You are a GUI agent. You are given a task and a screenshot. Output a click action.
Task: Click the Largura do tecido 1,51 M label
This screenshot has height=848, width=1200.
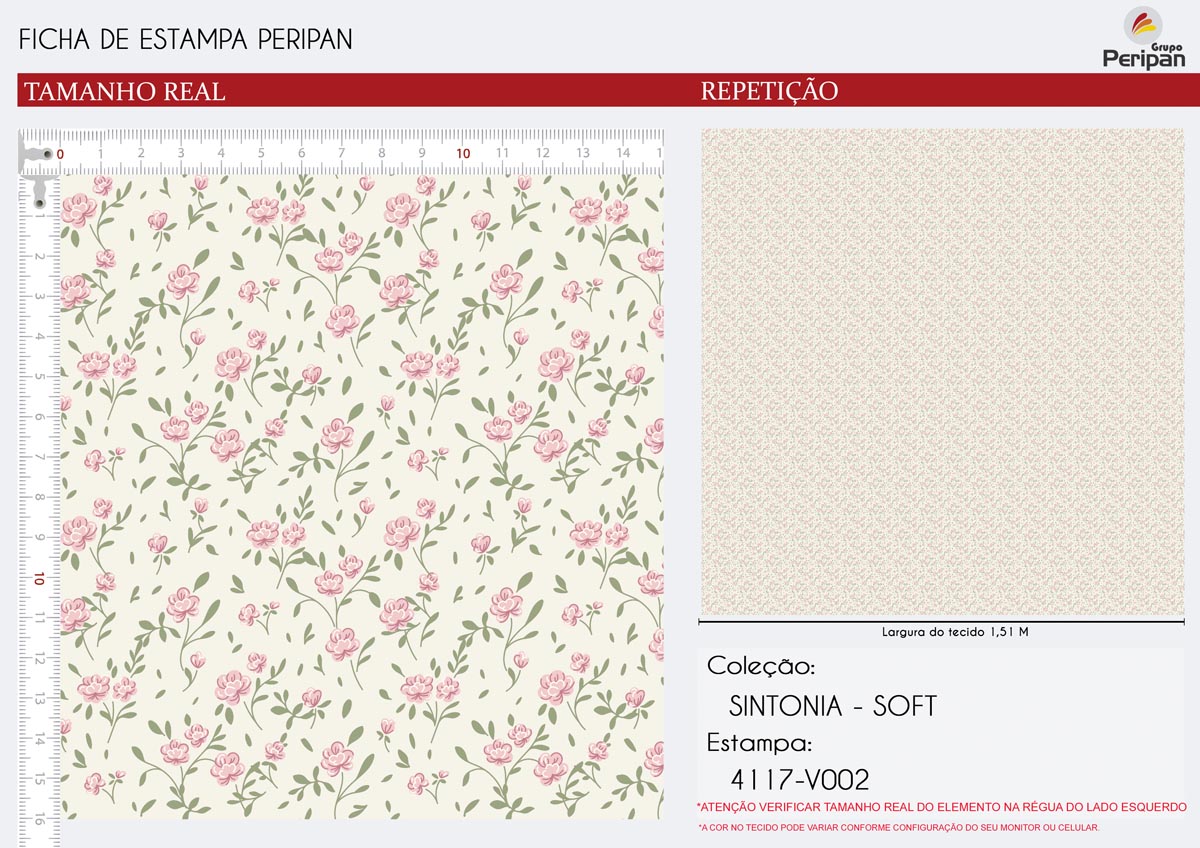[x=955, y=632]
